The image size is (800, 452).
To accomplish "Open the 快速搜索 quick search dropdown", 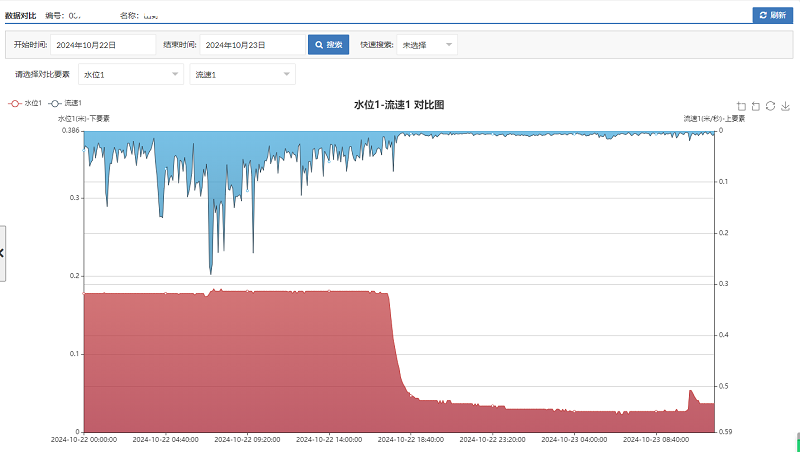I will point(427,45).
